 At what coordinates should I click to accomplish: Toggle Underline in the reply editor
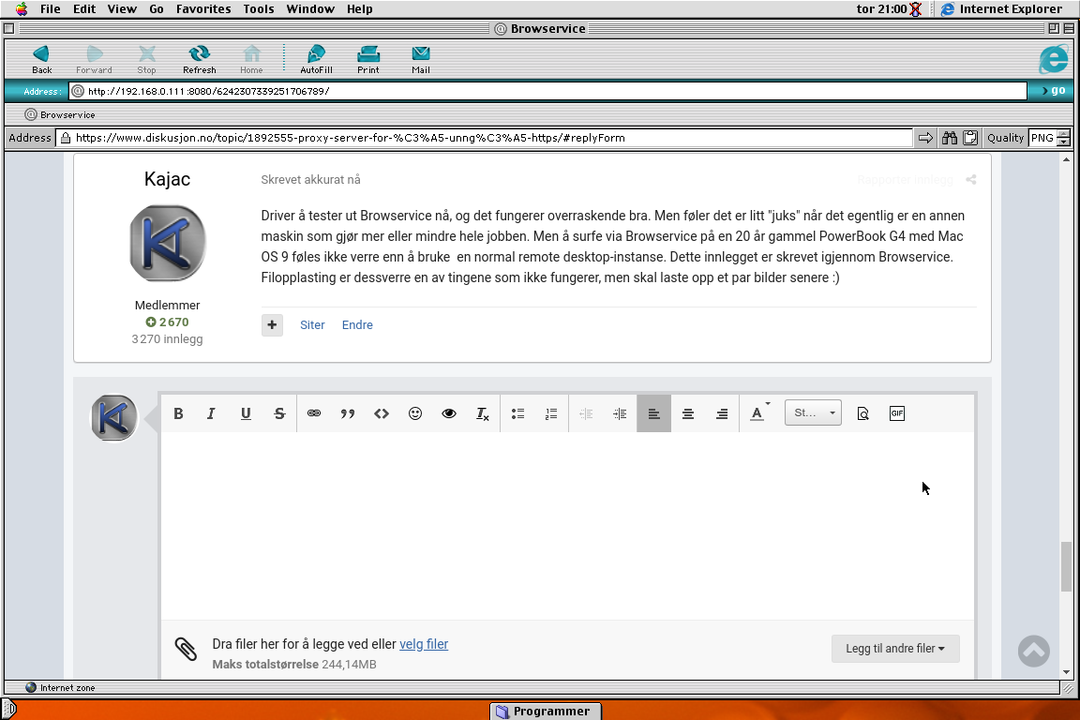pos(246,413)
